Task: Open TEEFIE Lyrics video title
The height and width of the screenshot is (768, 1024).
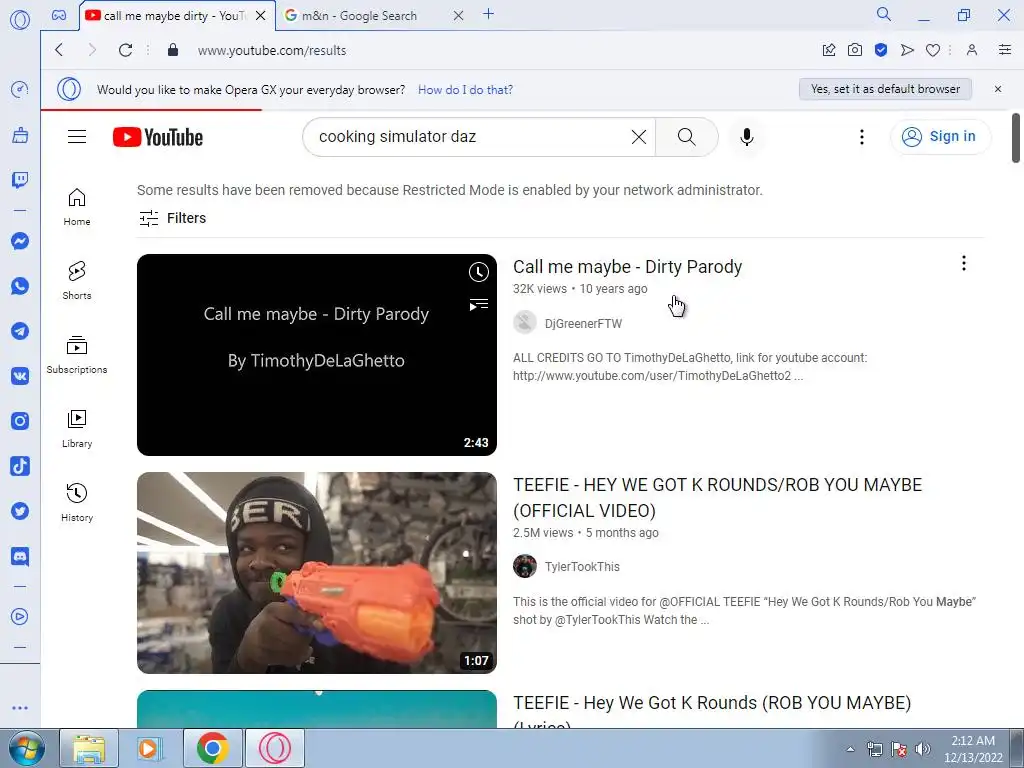Action: [712, 709]
